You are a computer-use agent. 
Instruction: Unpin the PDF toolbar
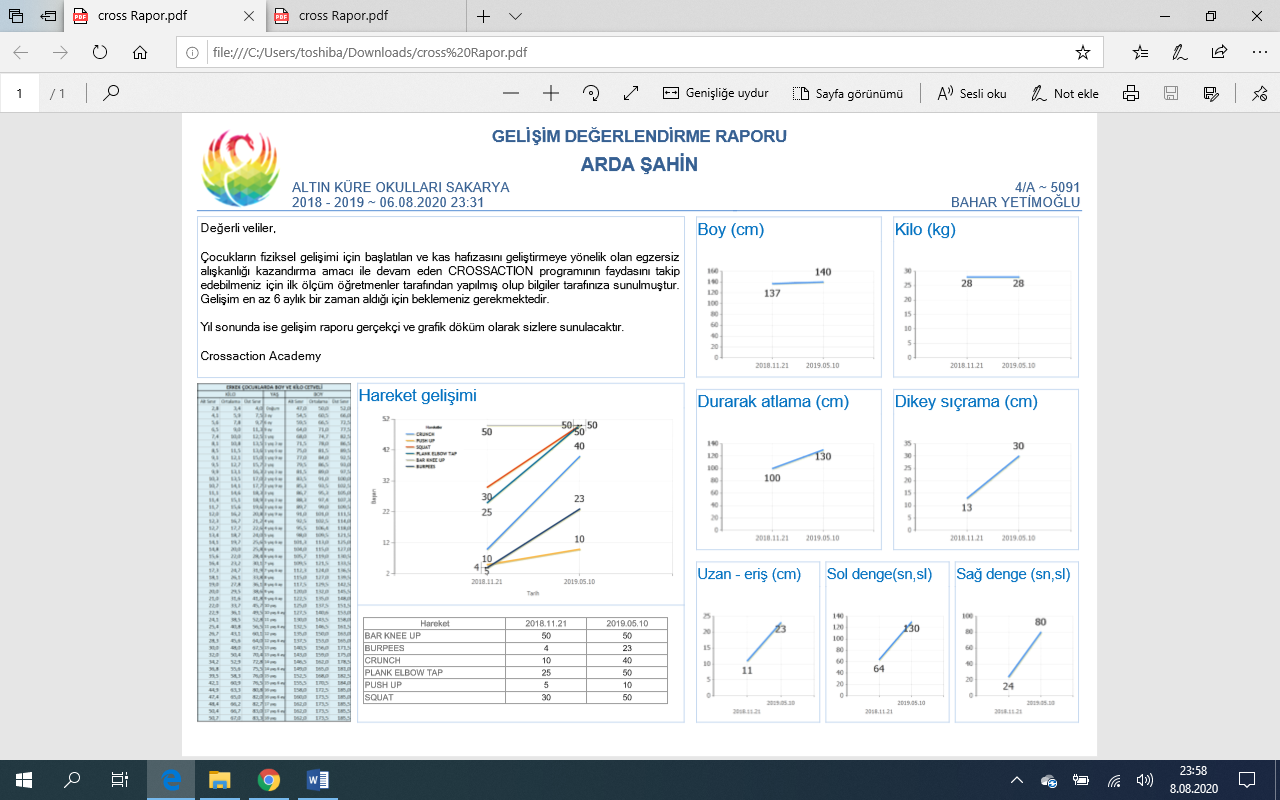coord(1258,93)
